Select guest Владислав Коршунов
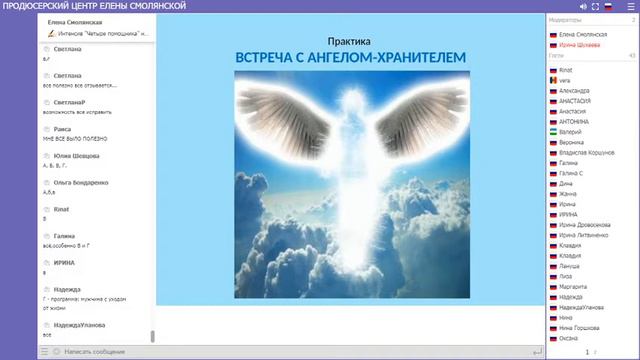640x360 pixels. [x=587, y=153]
